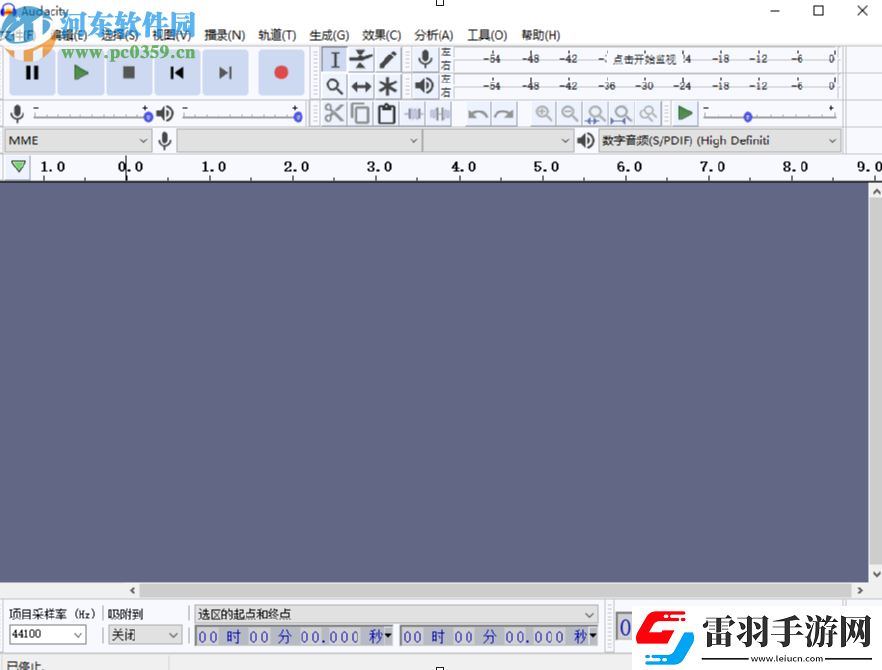This screenshot has width=882, height=670.
Task: Open the 轨道(T) menu
Action: [x=277, y=35]
